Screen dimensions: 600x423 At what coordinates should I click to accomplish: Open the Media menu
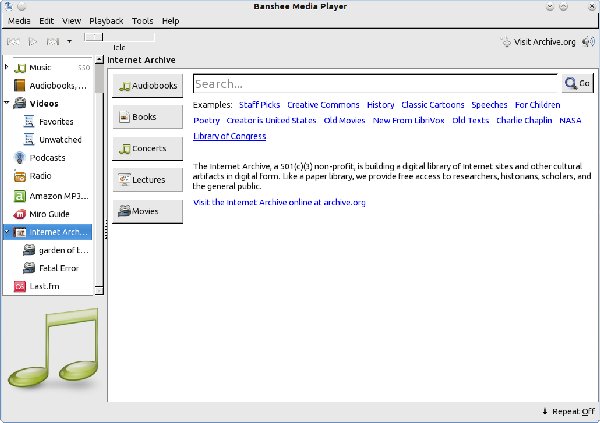click(x=19, y=21)
